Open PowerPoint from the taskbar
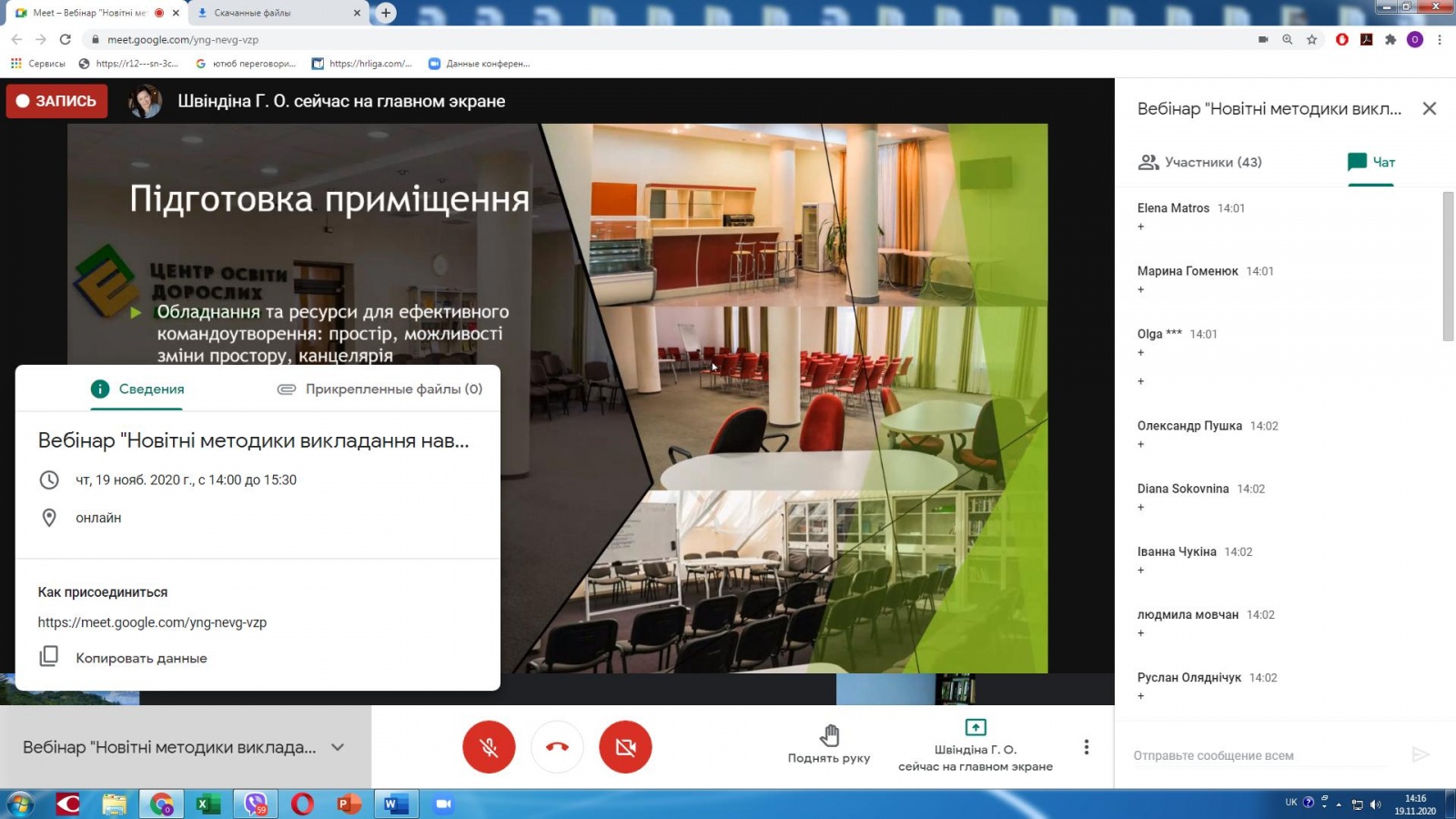Image resolution: width=1456 pixels, height=819 pixels. [x=349, y=804]
